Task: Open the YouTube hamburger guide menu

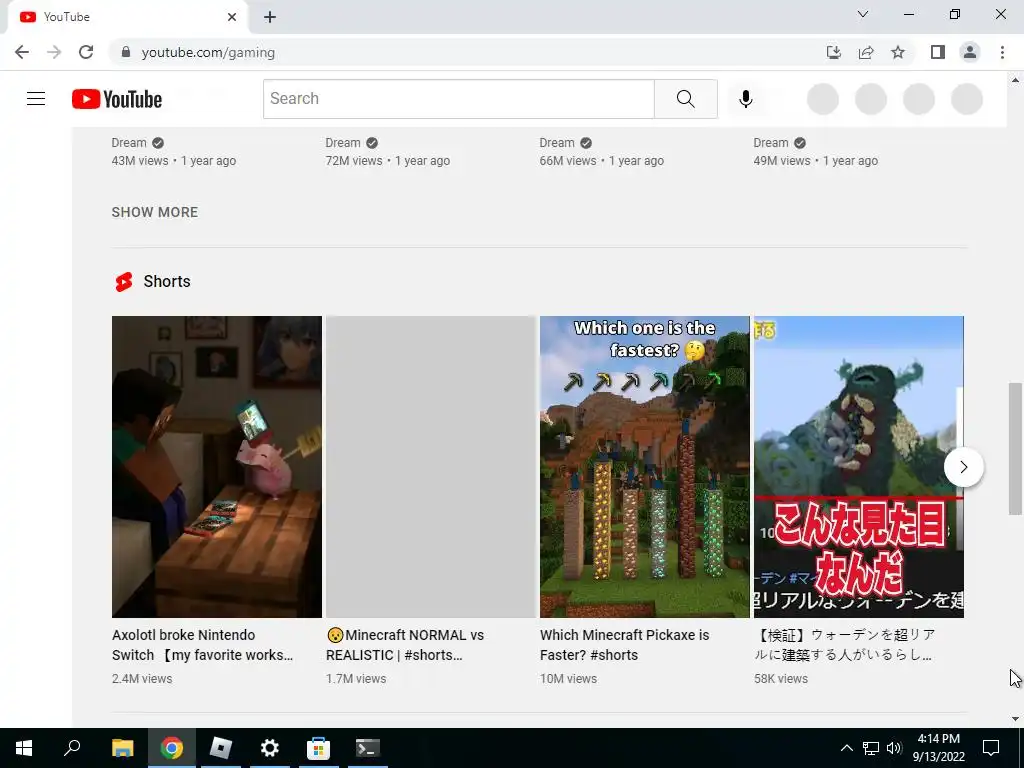Action: (x=36, y=99)
